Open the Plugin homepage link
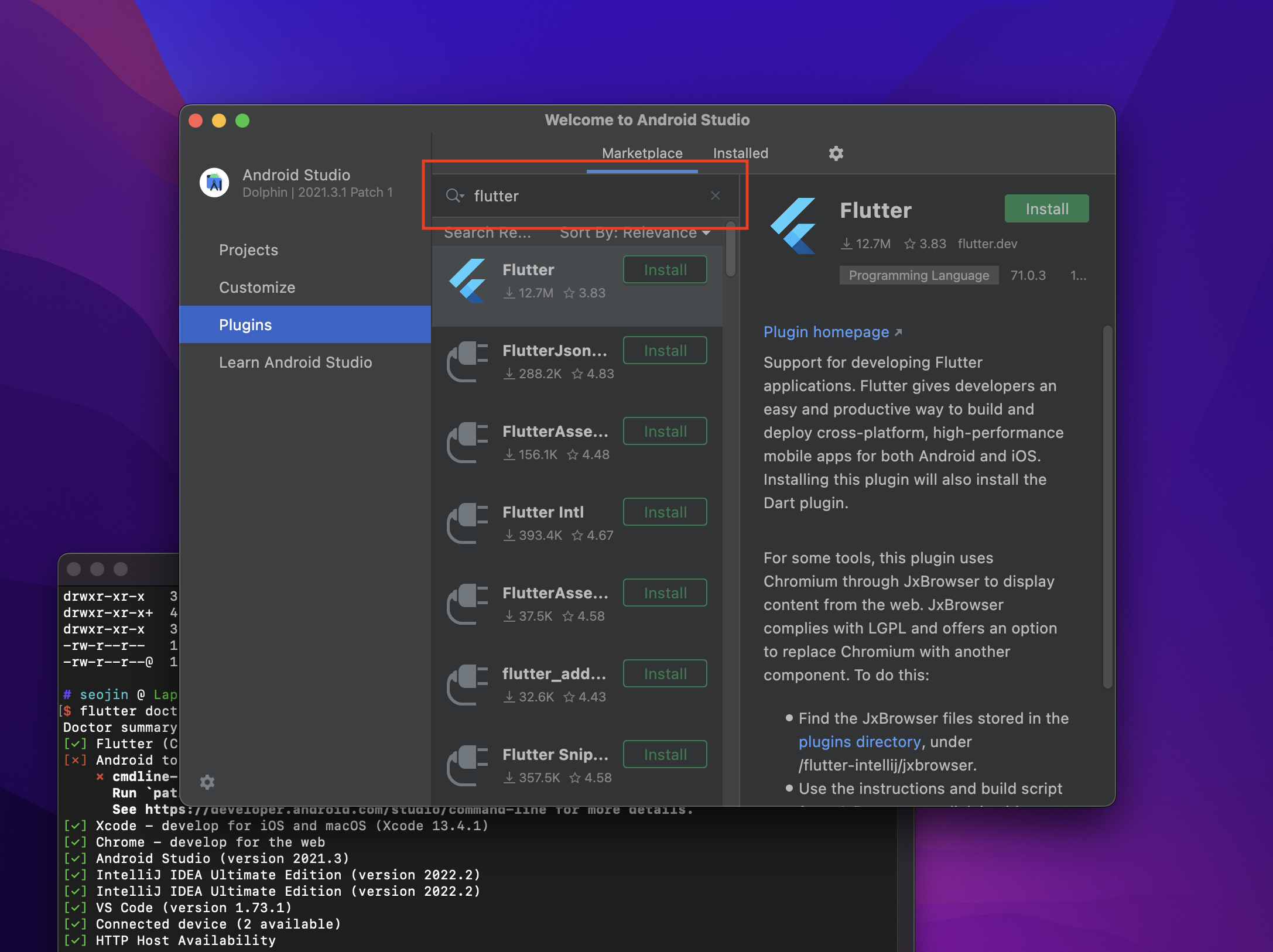 (826, 332)
